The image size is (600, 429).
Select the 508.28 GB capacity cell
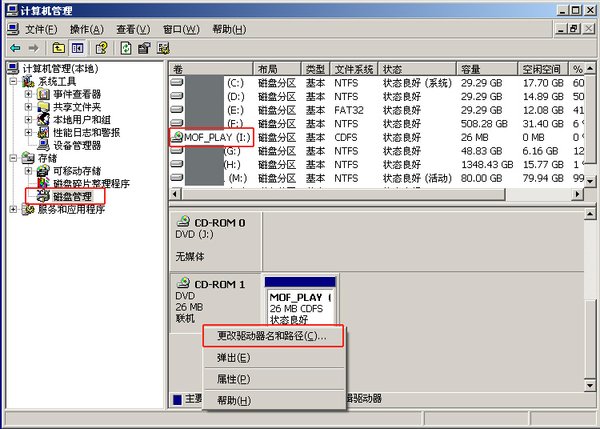pos(484,124)
